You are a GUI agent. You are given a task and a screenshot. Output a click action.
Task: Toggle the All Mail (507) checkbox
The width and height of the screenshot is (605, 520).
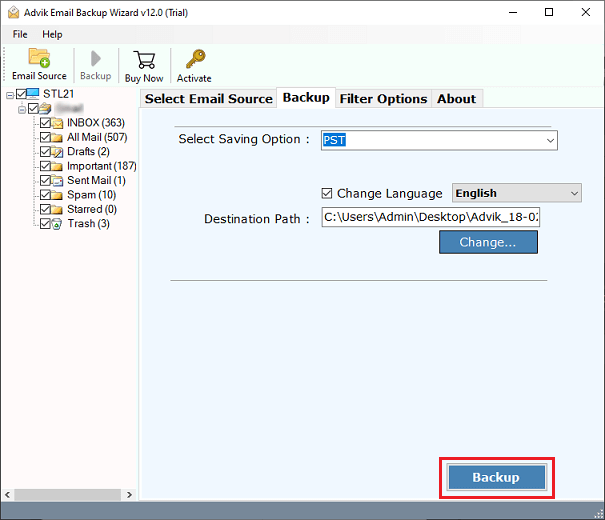(44, 138)
